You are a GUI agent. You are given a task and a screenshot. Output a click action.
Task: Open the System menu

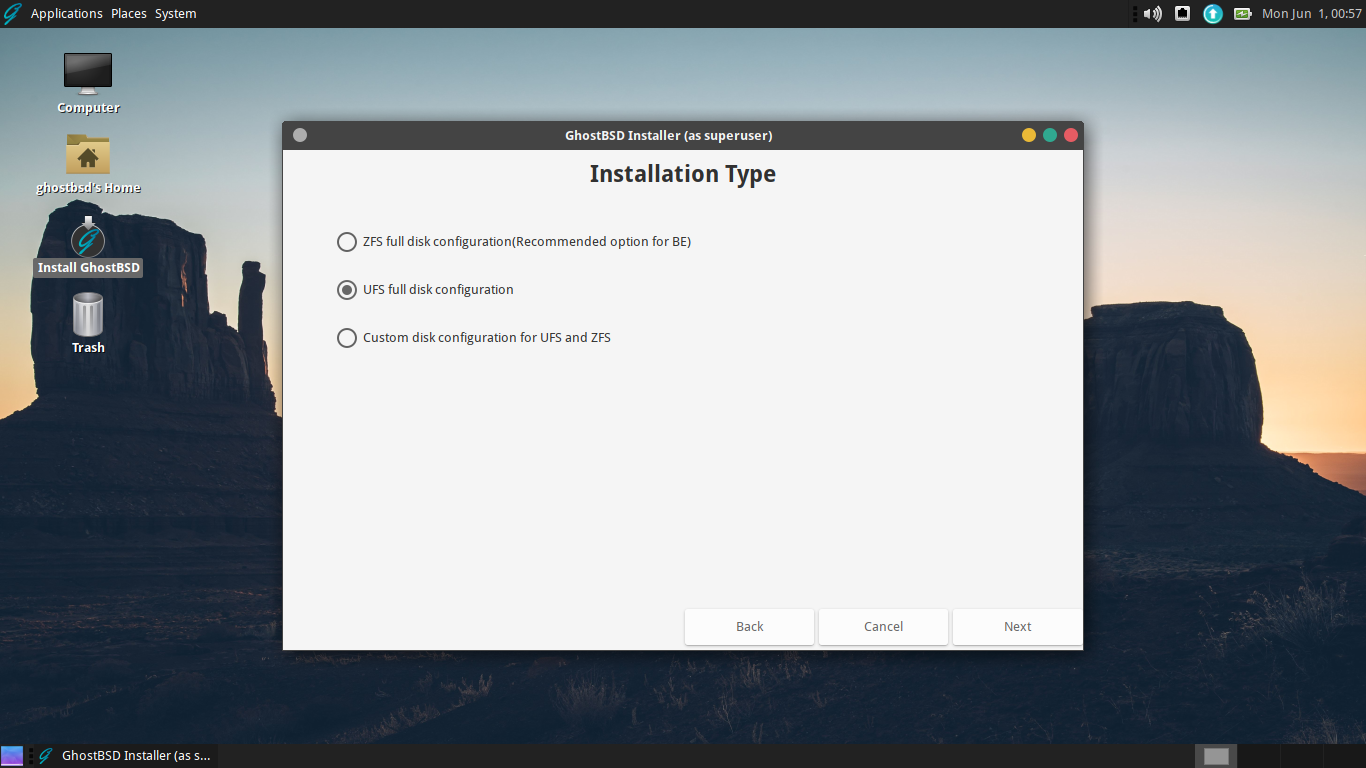(x=175, y=14)
